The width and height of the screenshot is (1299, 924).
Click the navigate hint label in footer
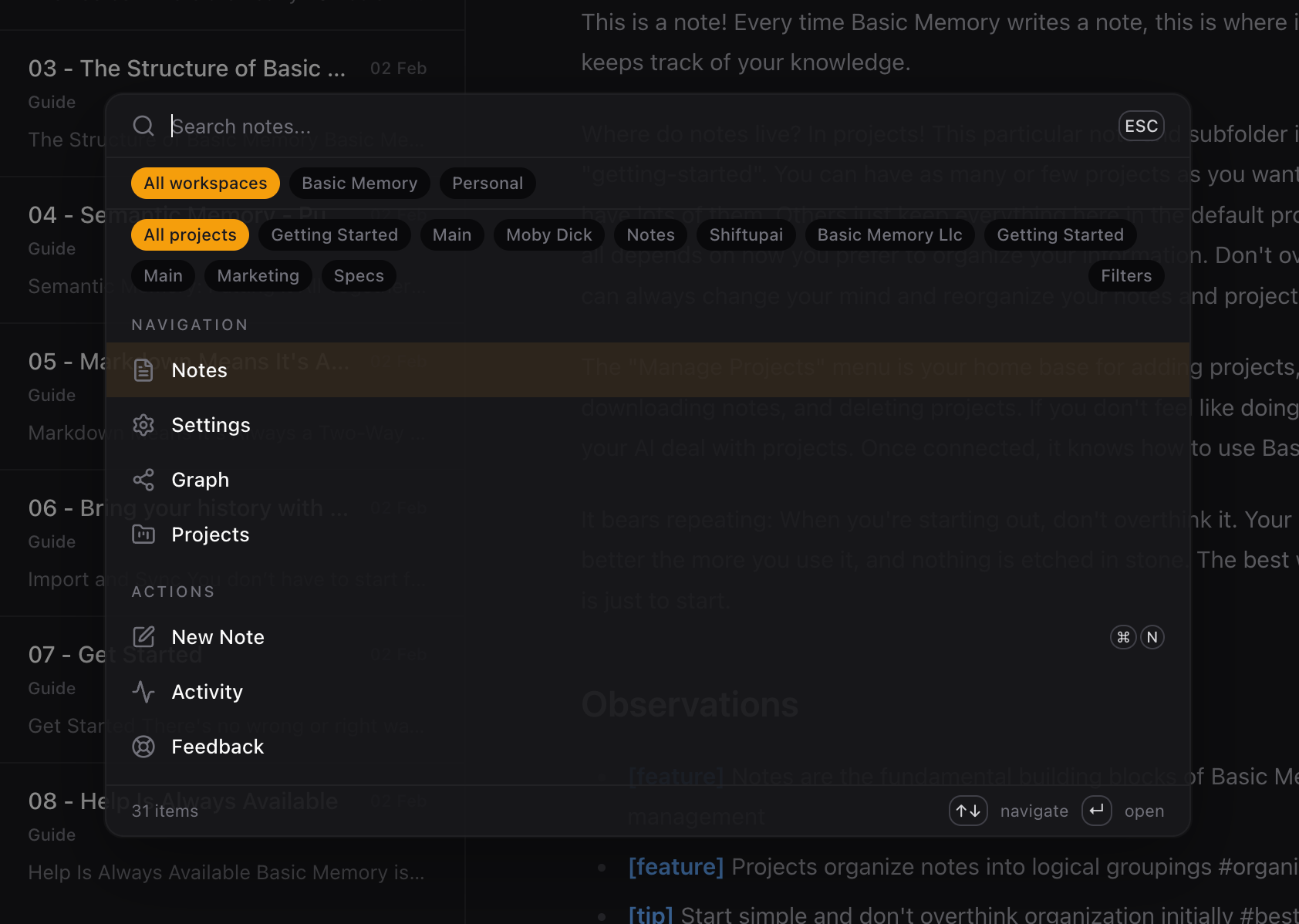point(1034,811)
